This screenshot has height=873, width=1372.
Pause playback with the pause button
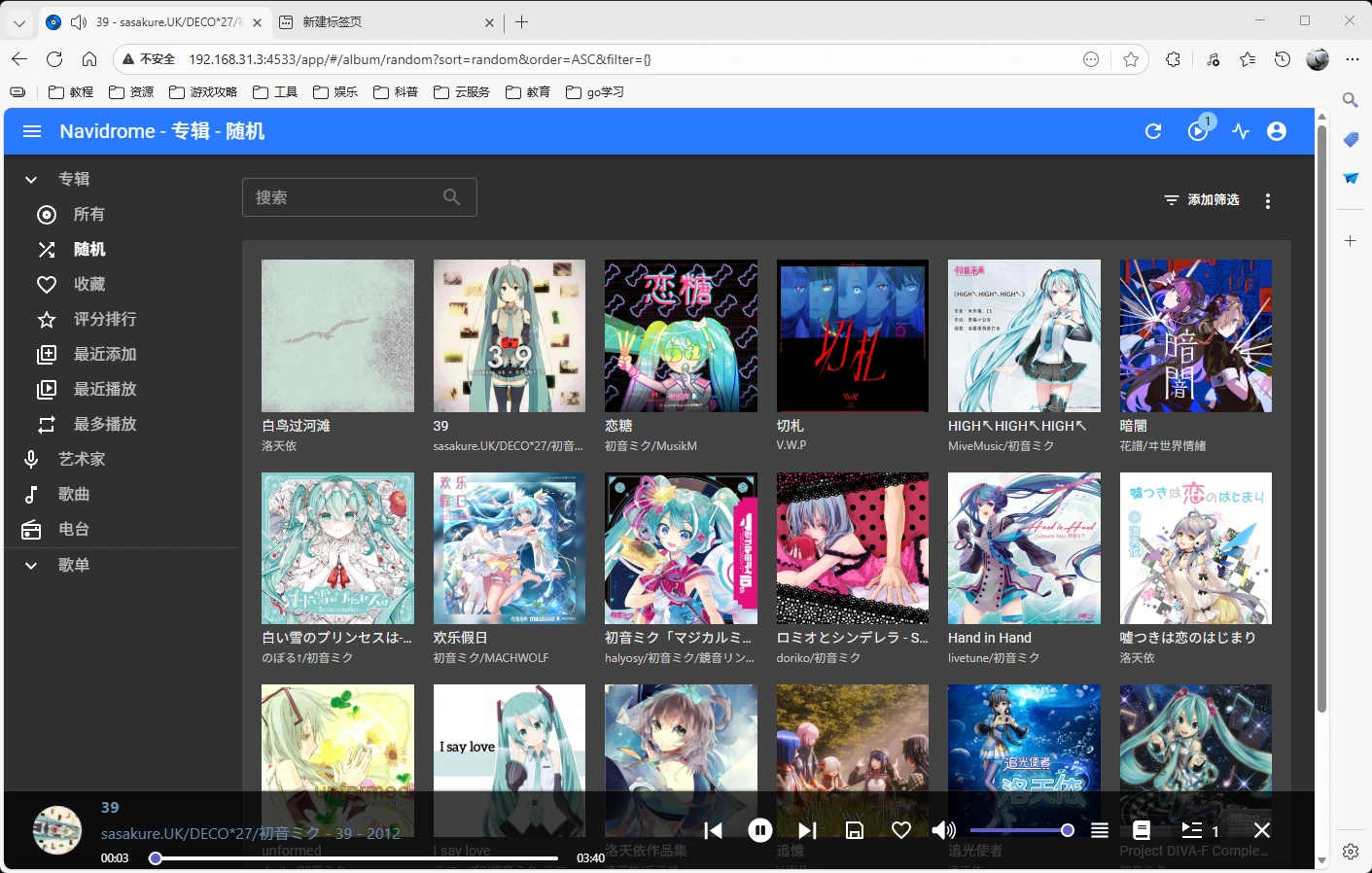click(759, 829)
